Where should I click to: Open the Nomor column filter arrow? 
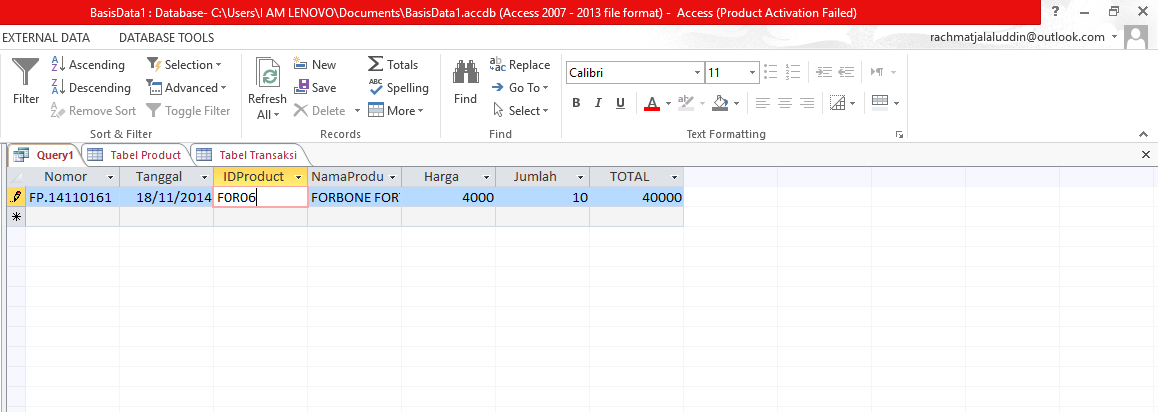[111, 177]
